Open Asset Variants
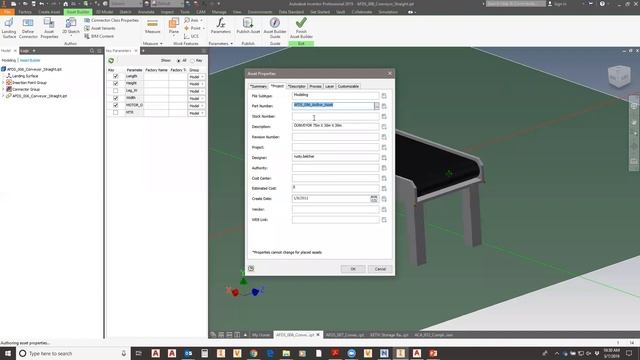This screenshot has height=360, width=640. click(x=100, y=28)
